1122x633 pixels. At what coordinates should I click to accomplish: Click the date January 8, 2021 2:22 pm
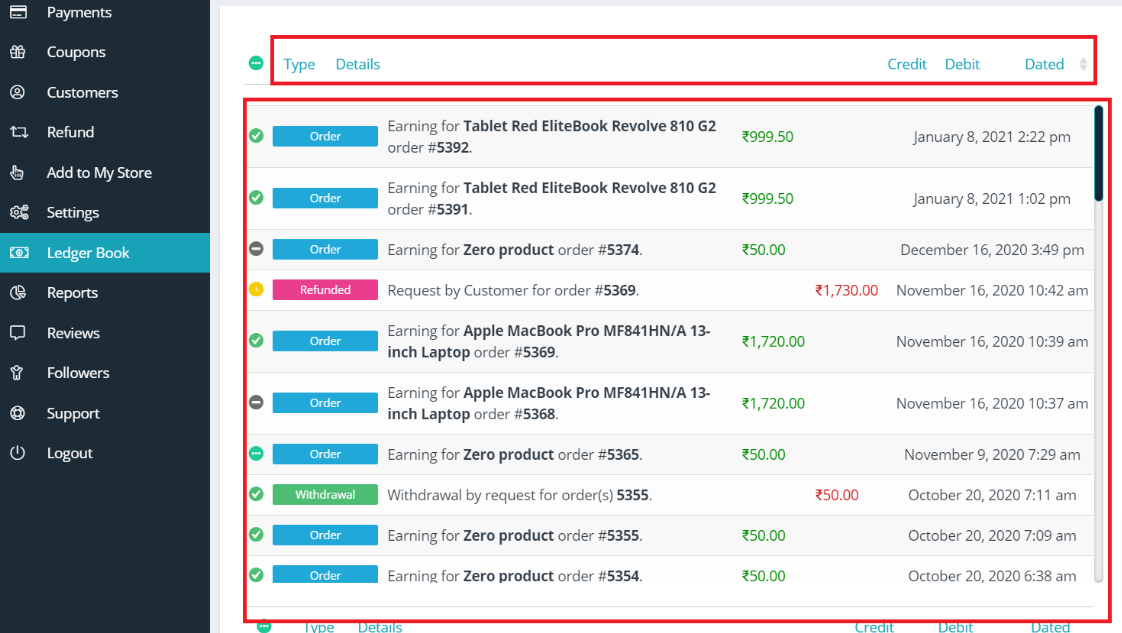992,137
